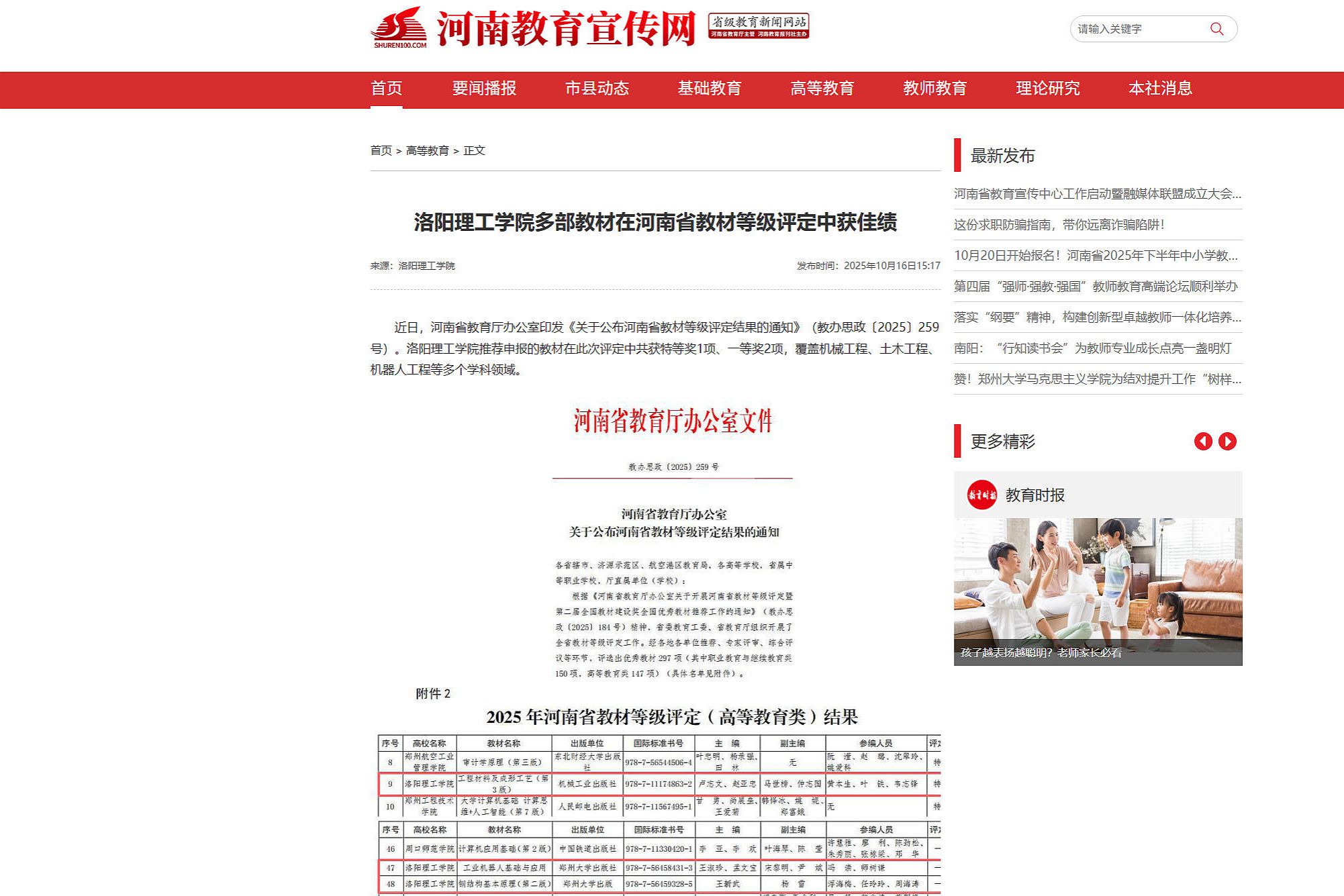Select the 基础教育 menu item
1344x896 pixels.
709,89
